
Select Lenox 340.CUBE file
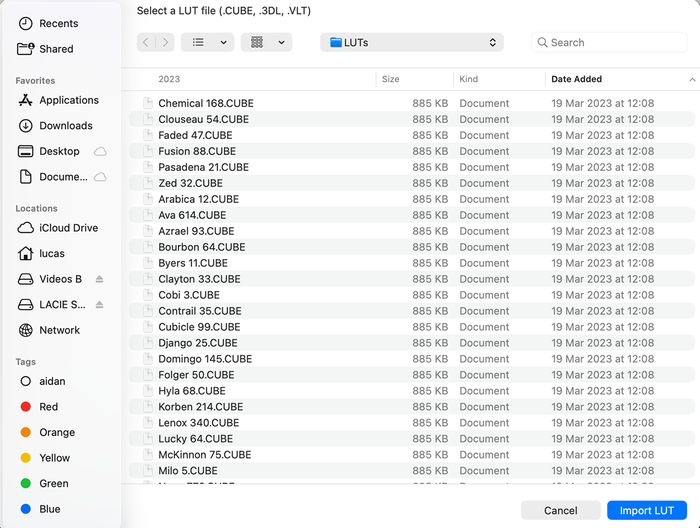(412, 423)
